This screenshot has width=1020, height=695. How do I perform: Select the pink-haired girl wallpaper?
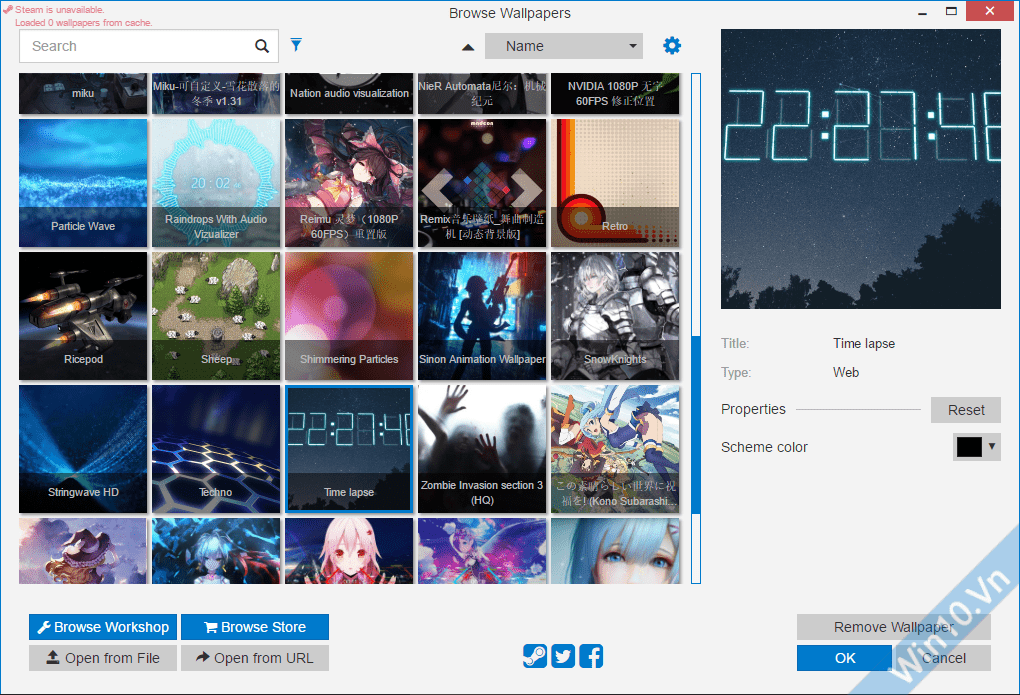pos(349,551)
